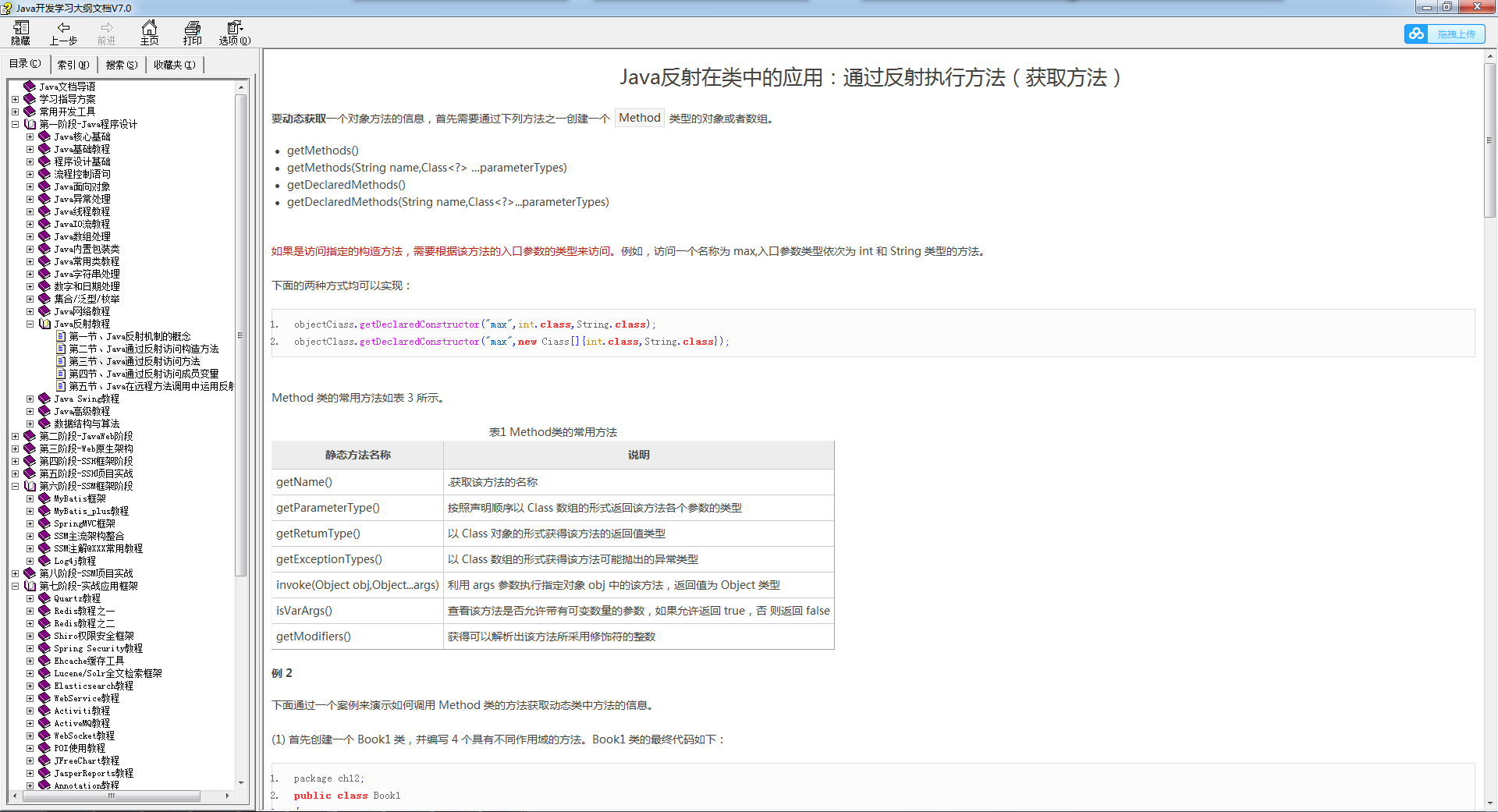Click the Java基础教程 book icon
The height and width of the screenshot is (812, 1498).
(x=44, y=149)
